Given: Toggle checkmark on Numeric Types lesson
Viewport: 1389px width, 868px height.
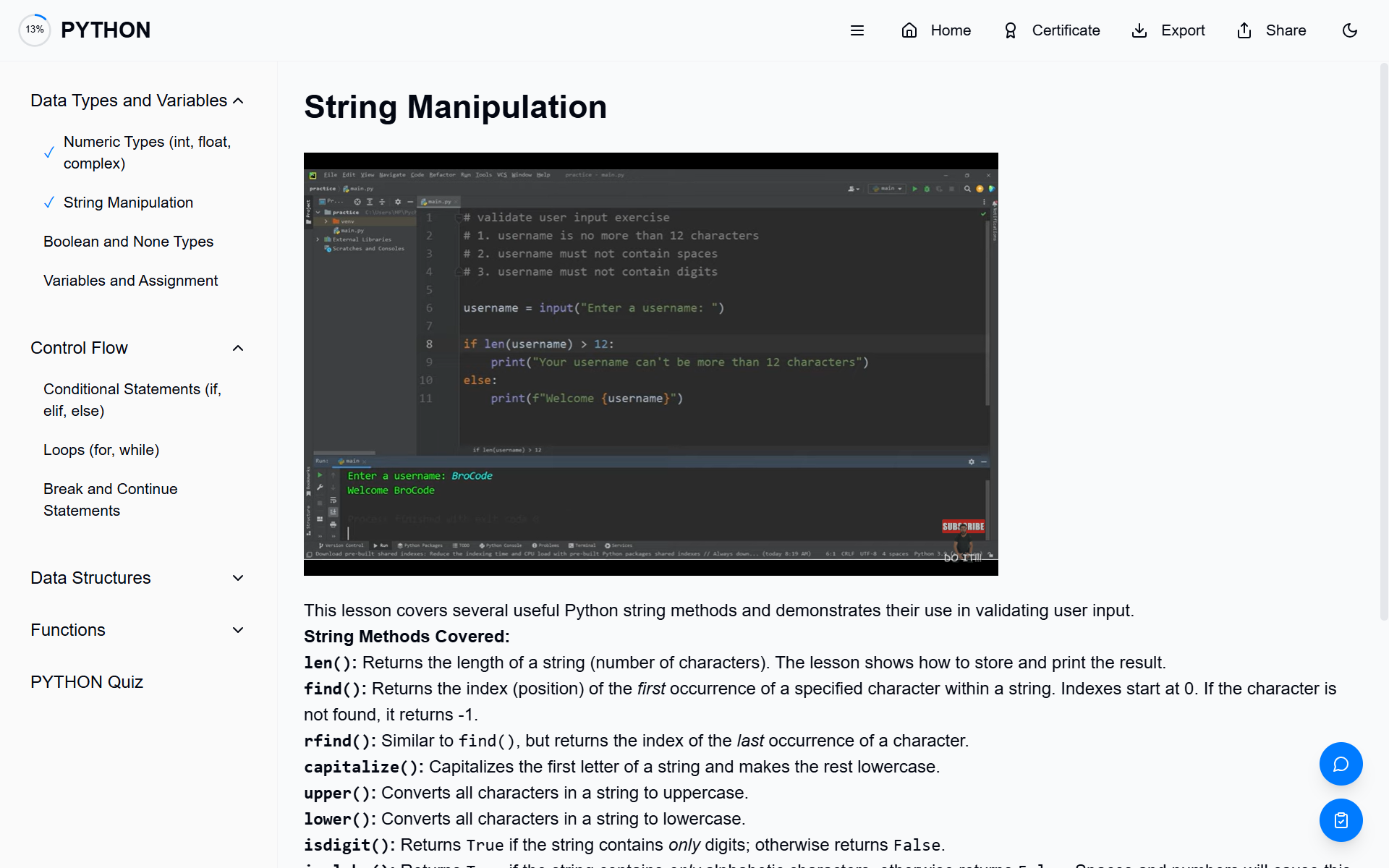Looking at the screenshot, I should click(49, 153).
